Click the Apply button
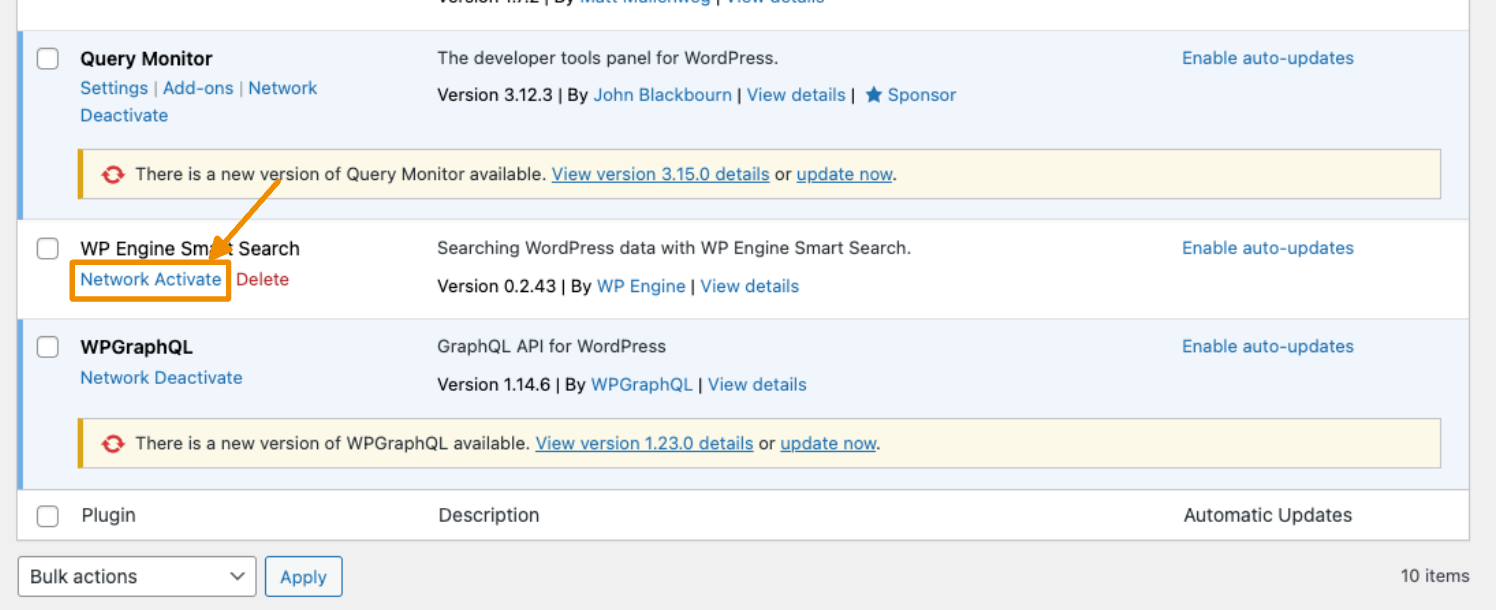The height and width of the screenshot is (610, 1496). [303, 576]
